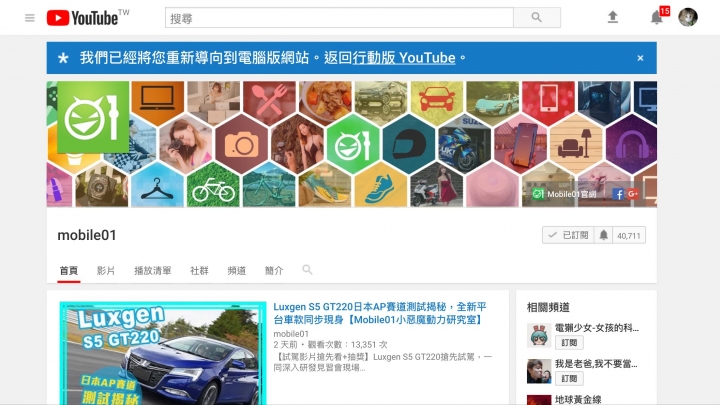Image resolution: width=720 pixels, height=405 pixels.
Task: Dismiss the blue redirect banner
Action: coord(640,58)
